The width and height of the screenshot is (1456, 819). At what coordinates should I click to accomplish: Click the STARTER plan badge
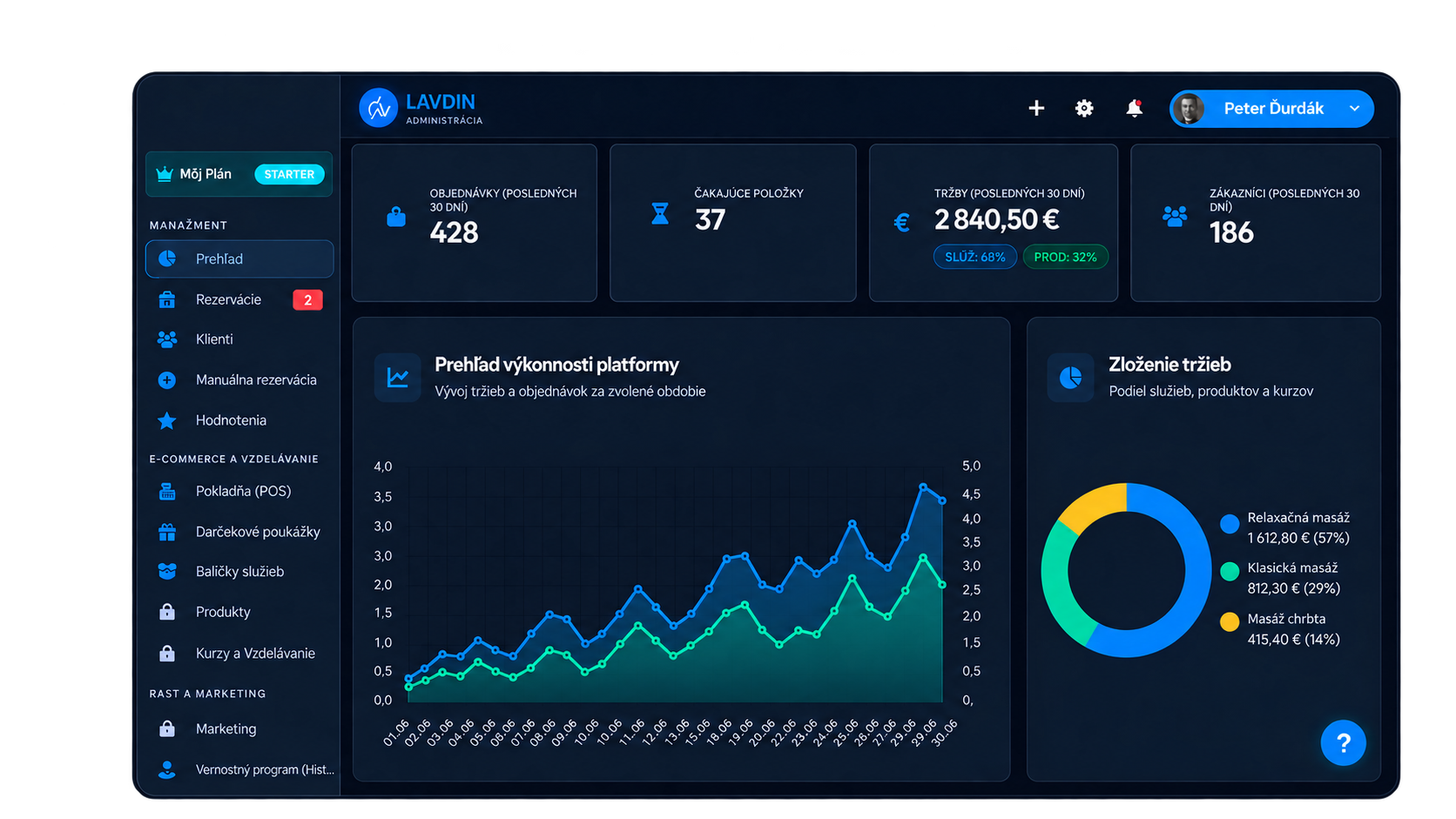289,174
